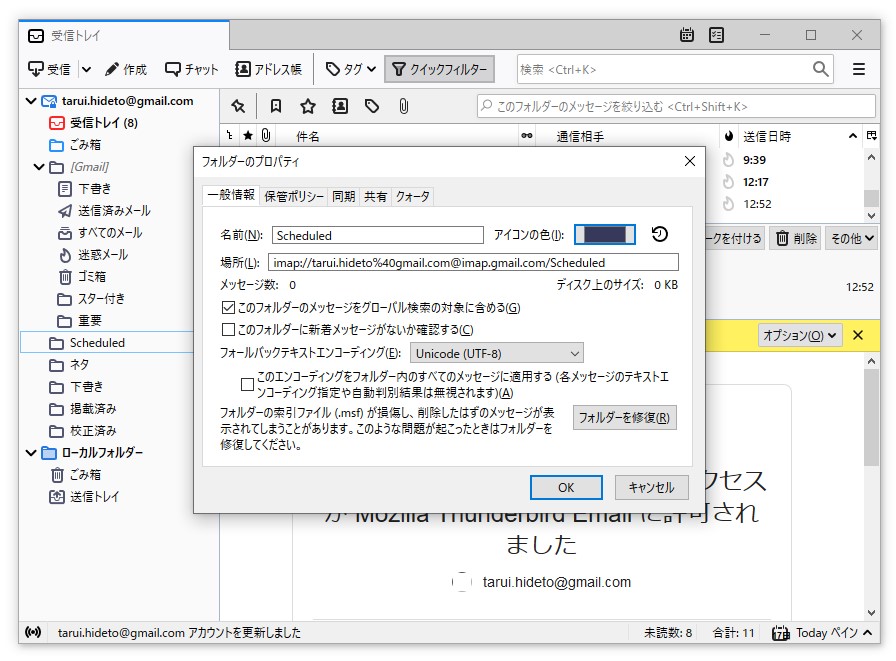
Task: Toggle the pin quick filter icon
Action: (x=238, y=106)
